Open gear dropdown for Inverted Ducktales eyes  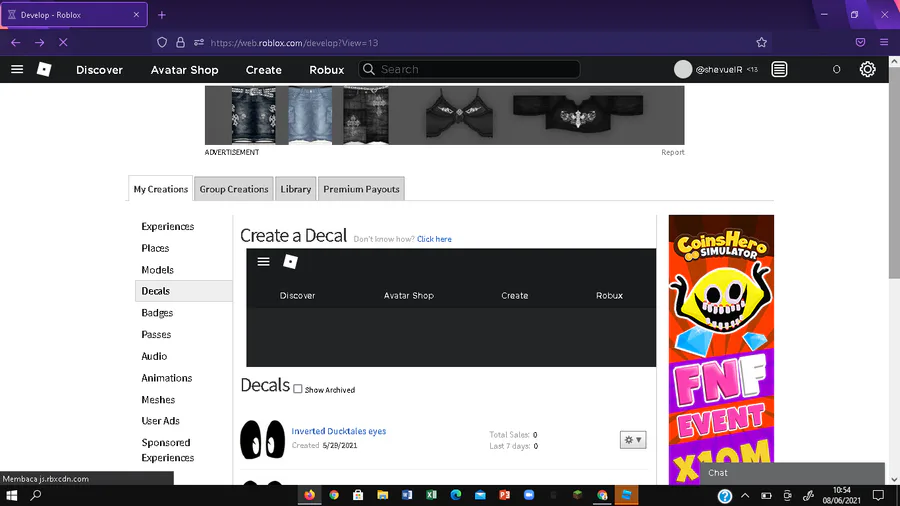(x=633, y=440)
